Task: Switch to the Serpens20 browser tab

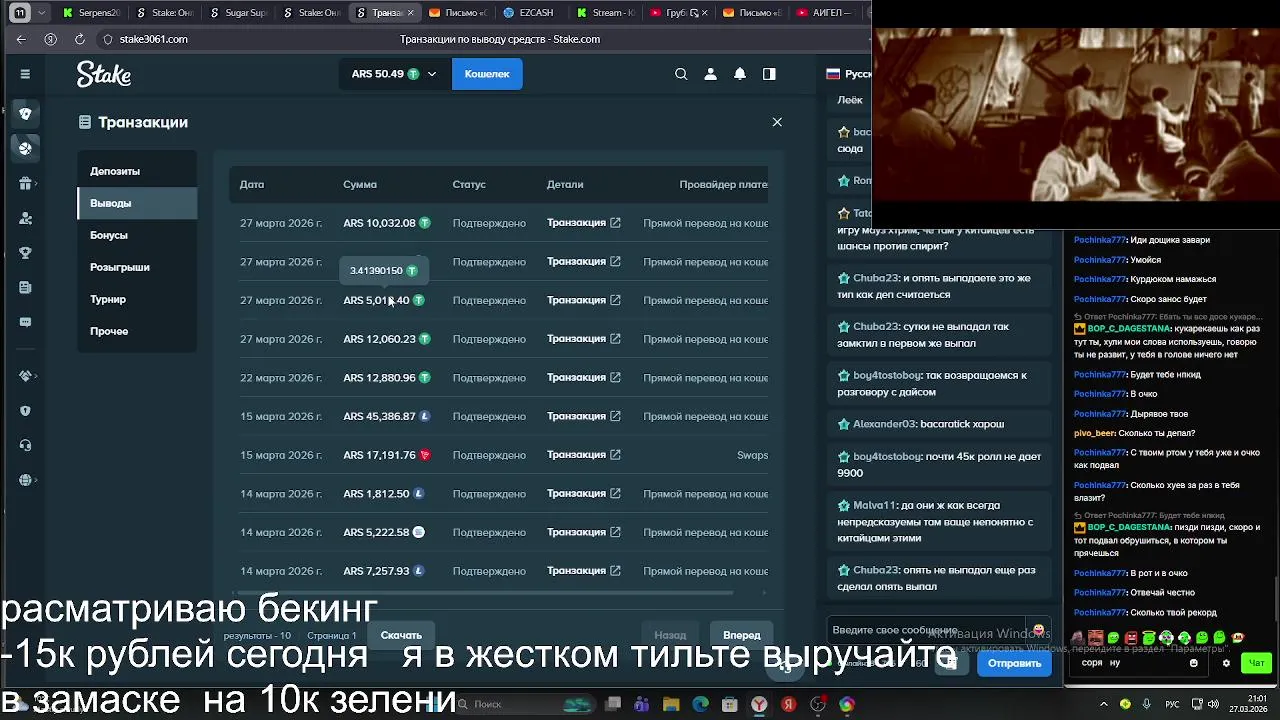Action: 91,13
